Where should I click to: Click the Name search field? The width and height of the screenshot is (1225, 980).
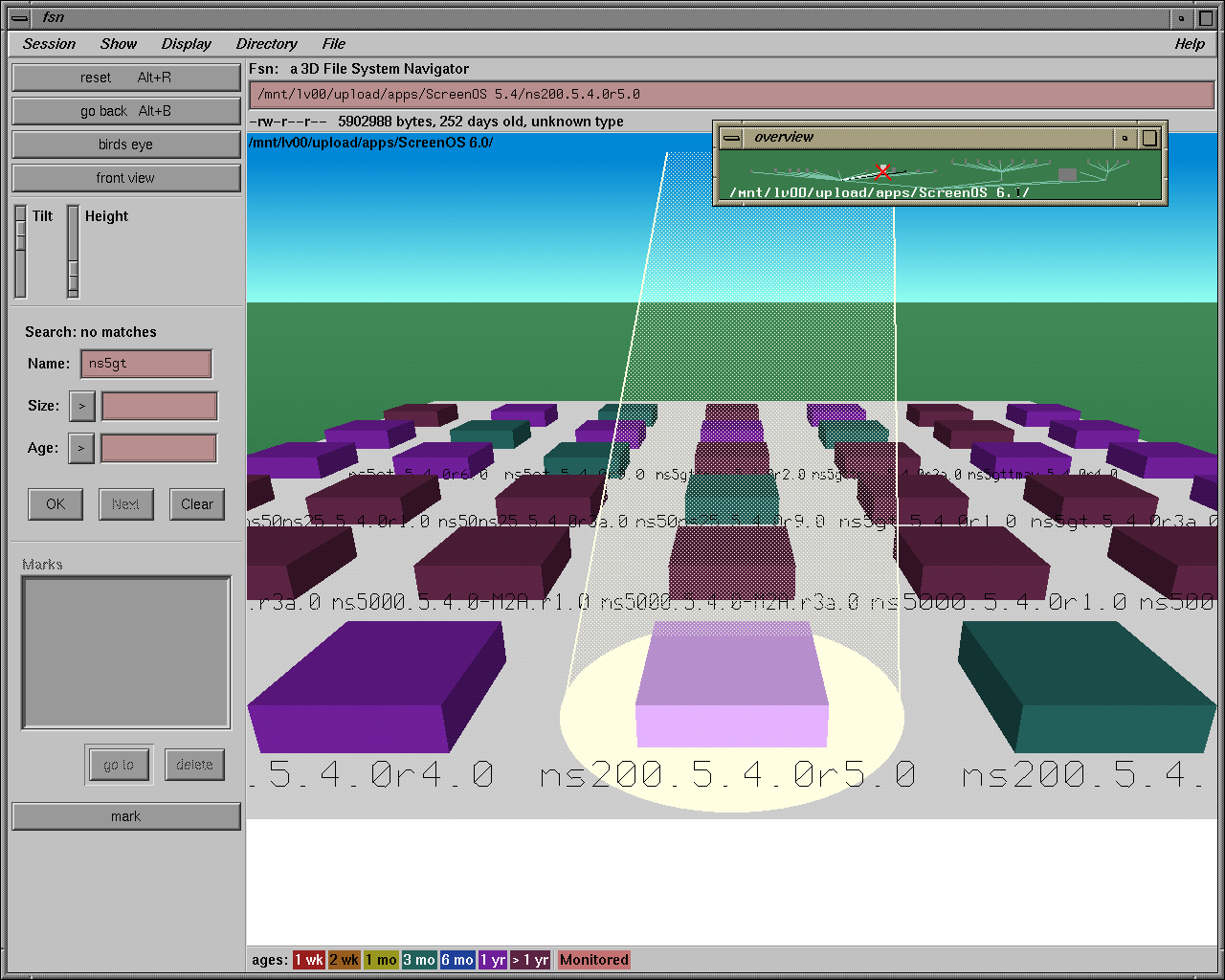(x=147, y=364)
